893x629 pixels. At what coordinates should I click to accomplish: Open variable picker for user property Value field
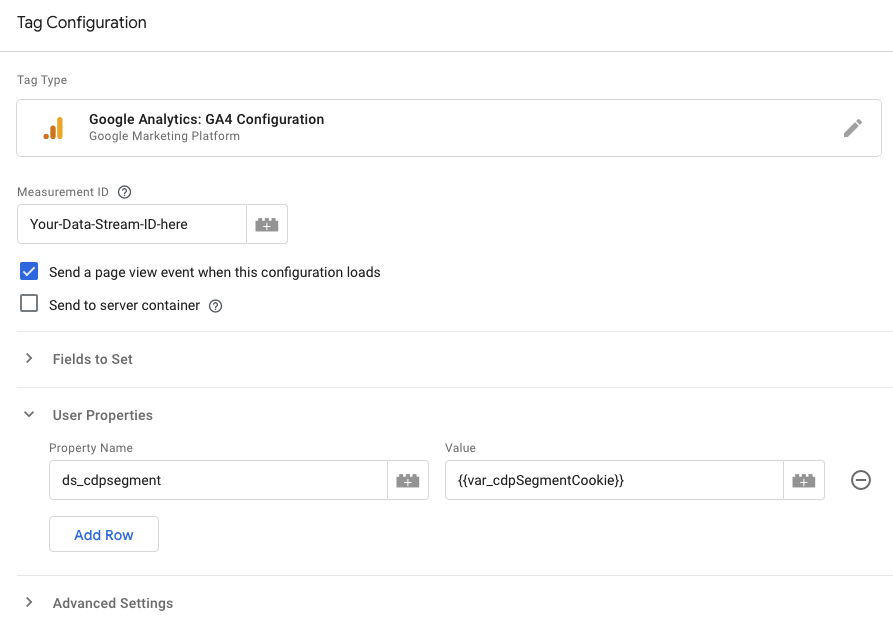[804, 480]
